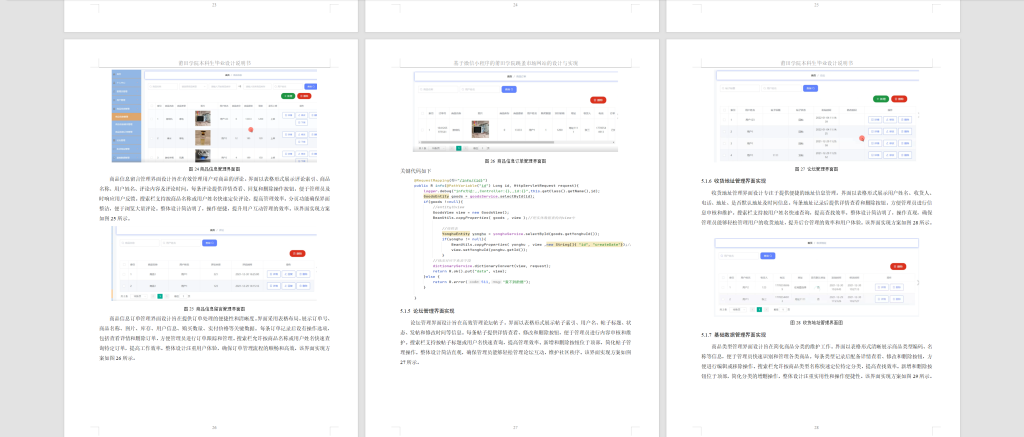Click the Figure 24 caption 图 24 商品信息管理界面图
The image size is (1024, 437).
214,169
